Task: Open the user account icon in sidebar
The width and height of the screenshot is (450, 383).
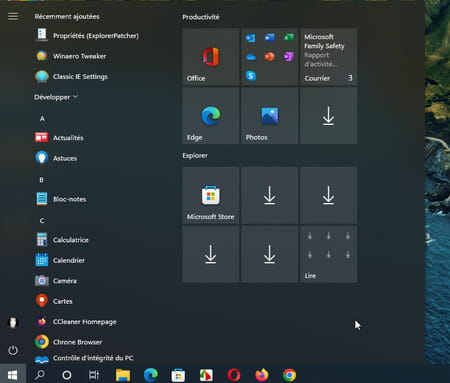Action: (13, 322)
